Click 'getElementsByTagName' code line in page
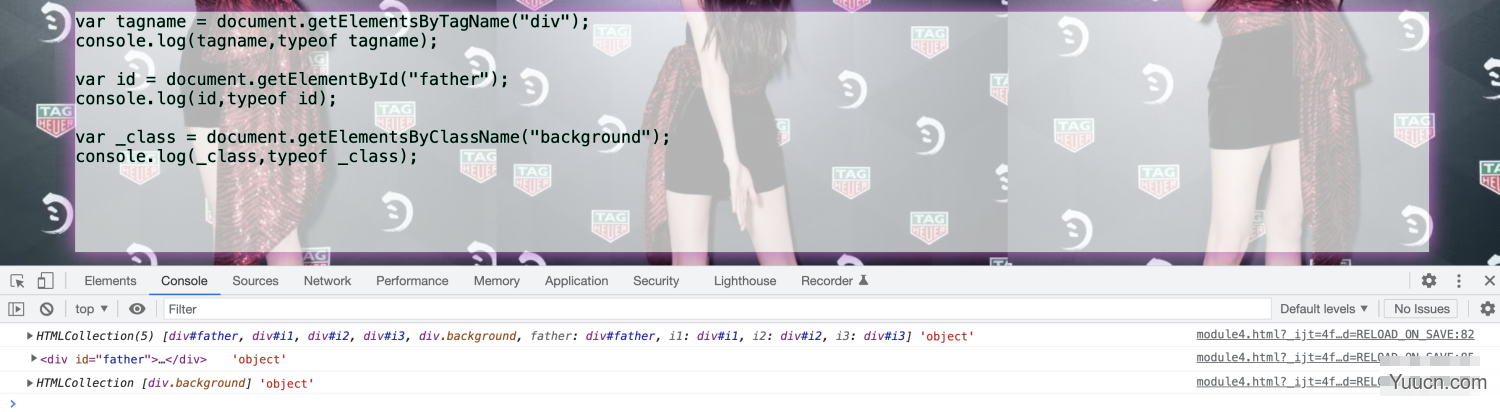Viewport: 1500px width, 412px height. tap(333, 21)
